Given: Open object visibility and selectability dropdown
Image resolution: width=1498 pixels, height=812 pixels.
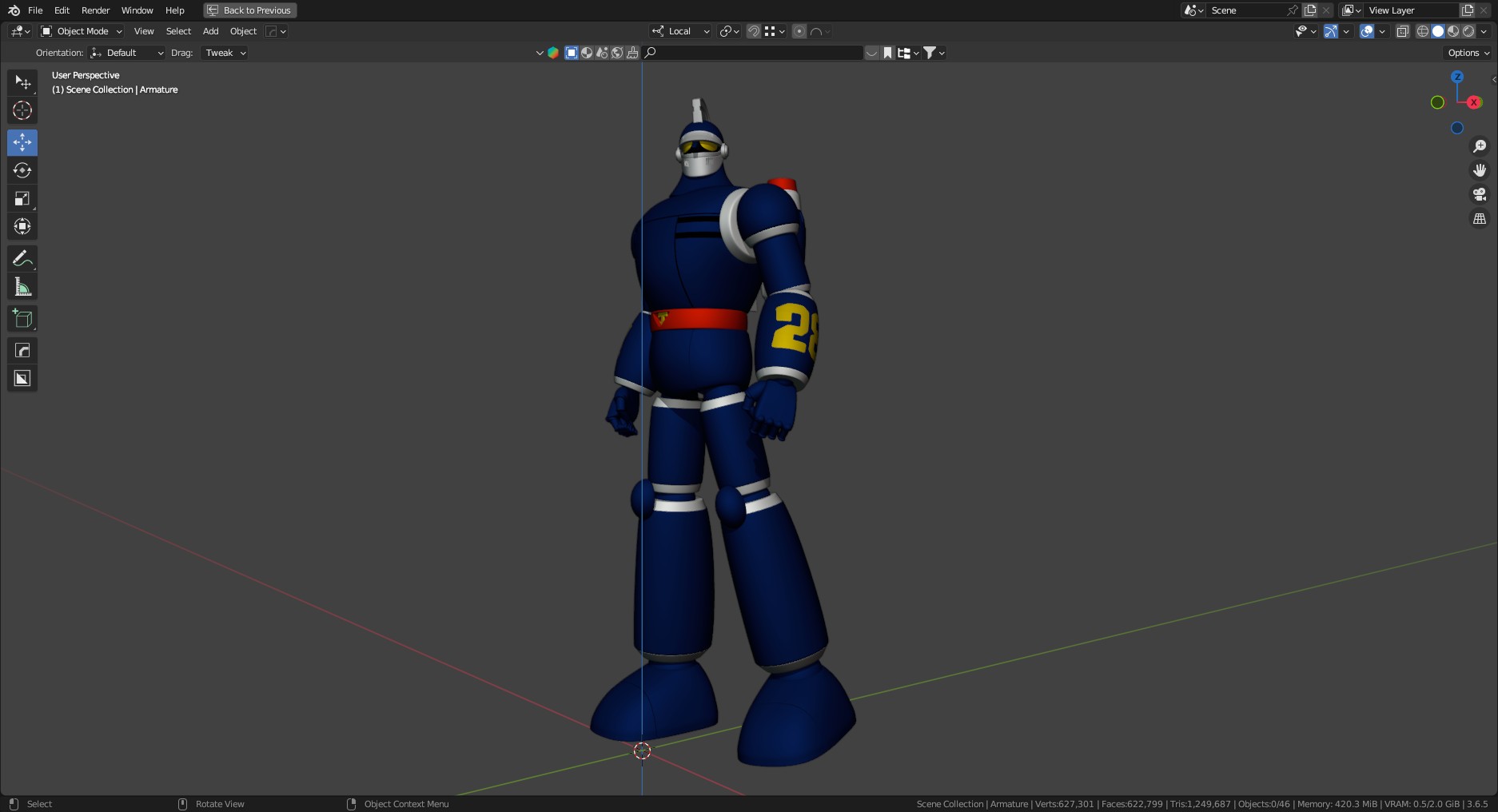Looking at the screenshot, I should coord(1305,31).
